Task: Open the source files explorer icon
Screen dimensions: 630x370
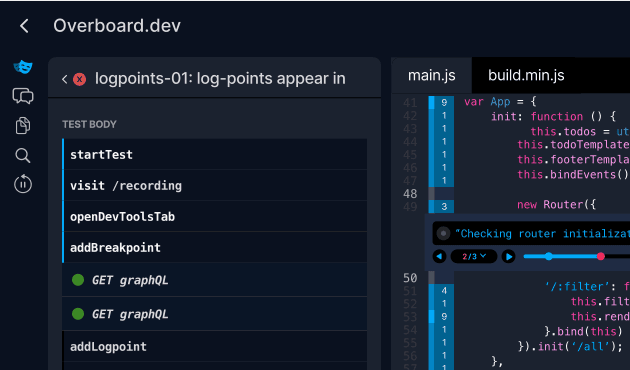Action: (23, 125)
